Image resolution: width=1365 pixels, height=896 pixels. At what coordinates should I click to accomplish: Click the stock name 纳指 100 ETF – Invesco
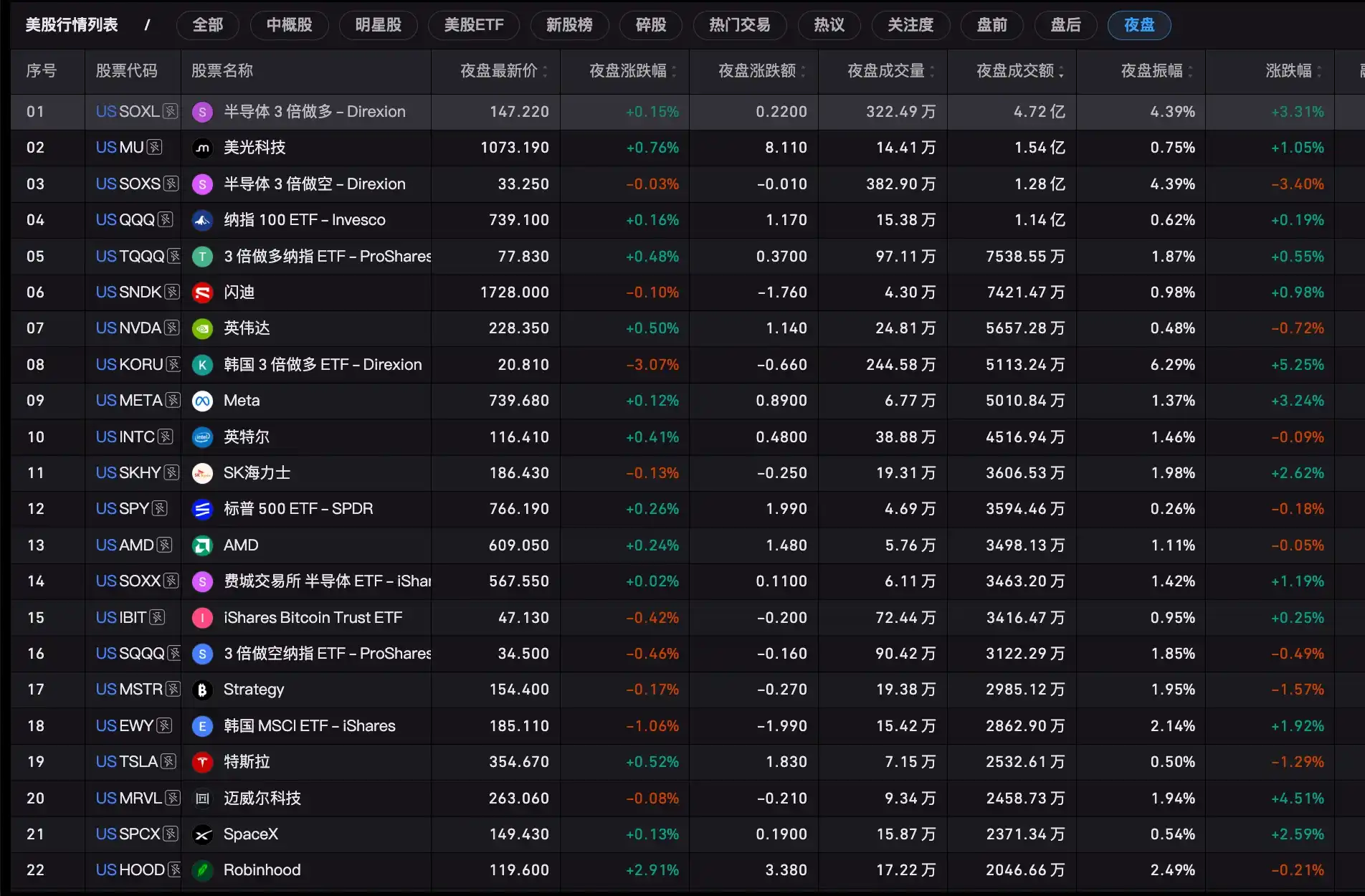305,220
